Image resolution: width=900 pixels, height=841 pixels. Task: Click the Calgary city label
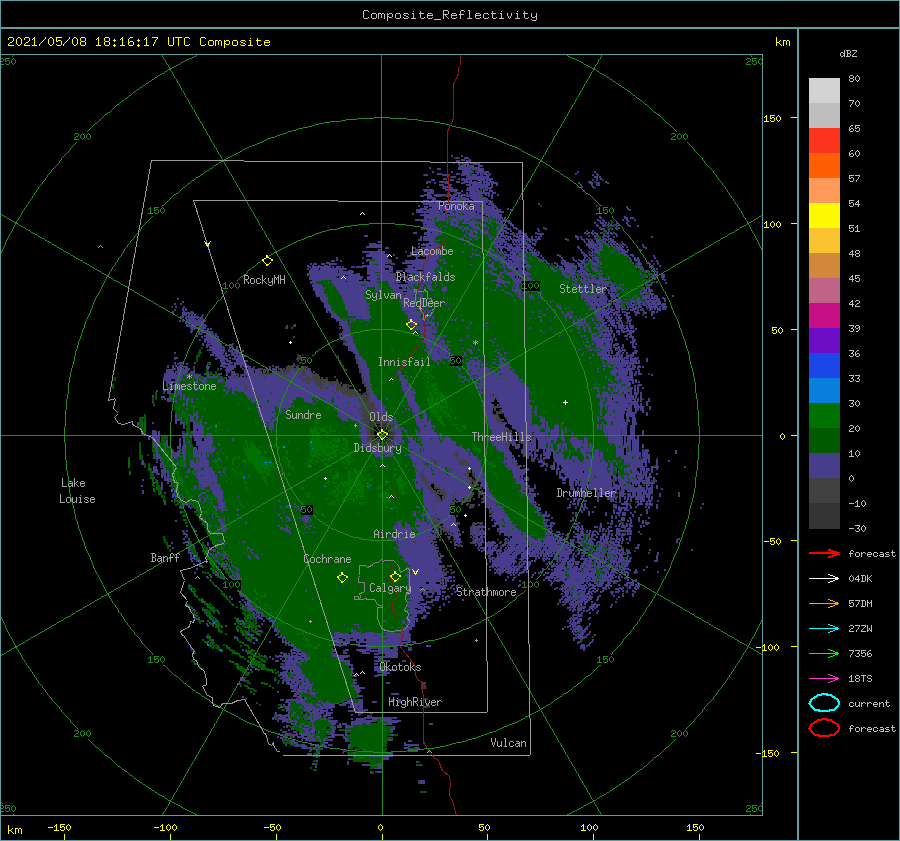coord(390,588)
